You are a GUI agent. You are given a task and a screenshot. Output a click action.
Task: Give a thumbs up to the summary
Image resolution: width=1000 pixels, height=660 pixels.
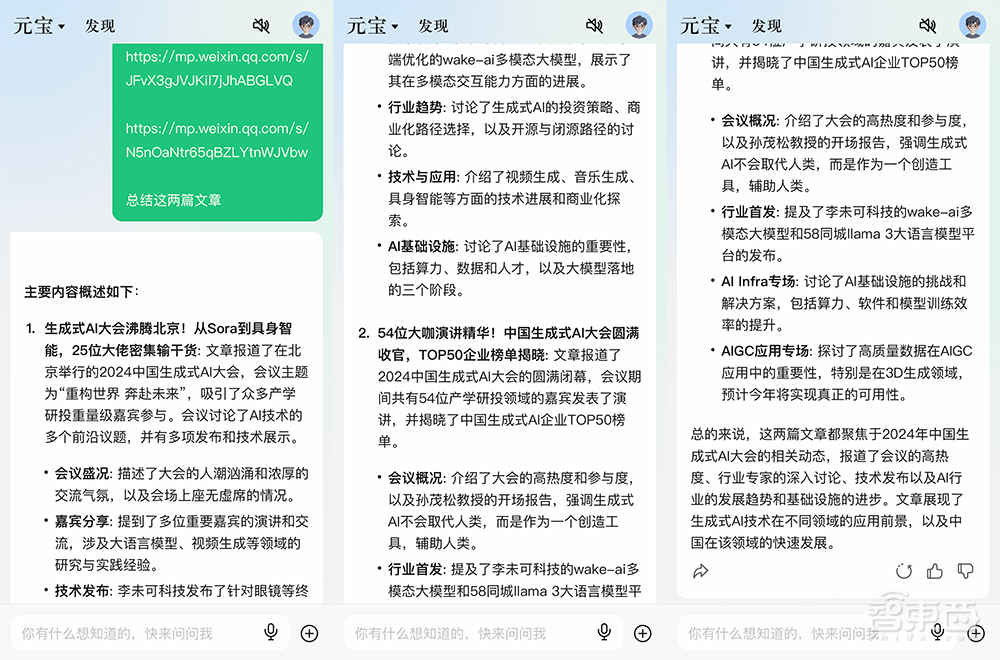[x=936, y=570]
